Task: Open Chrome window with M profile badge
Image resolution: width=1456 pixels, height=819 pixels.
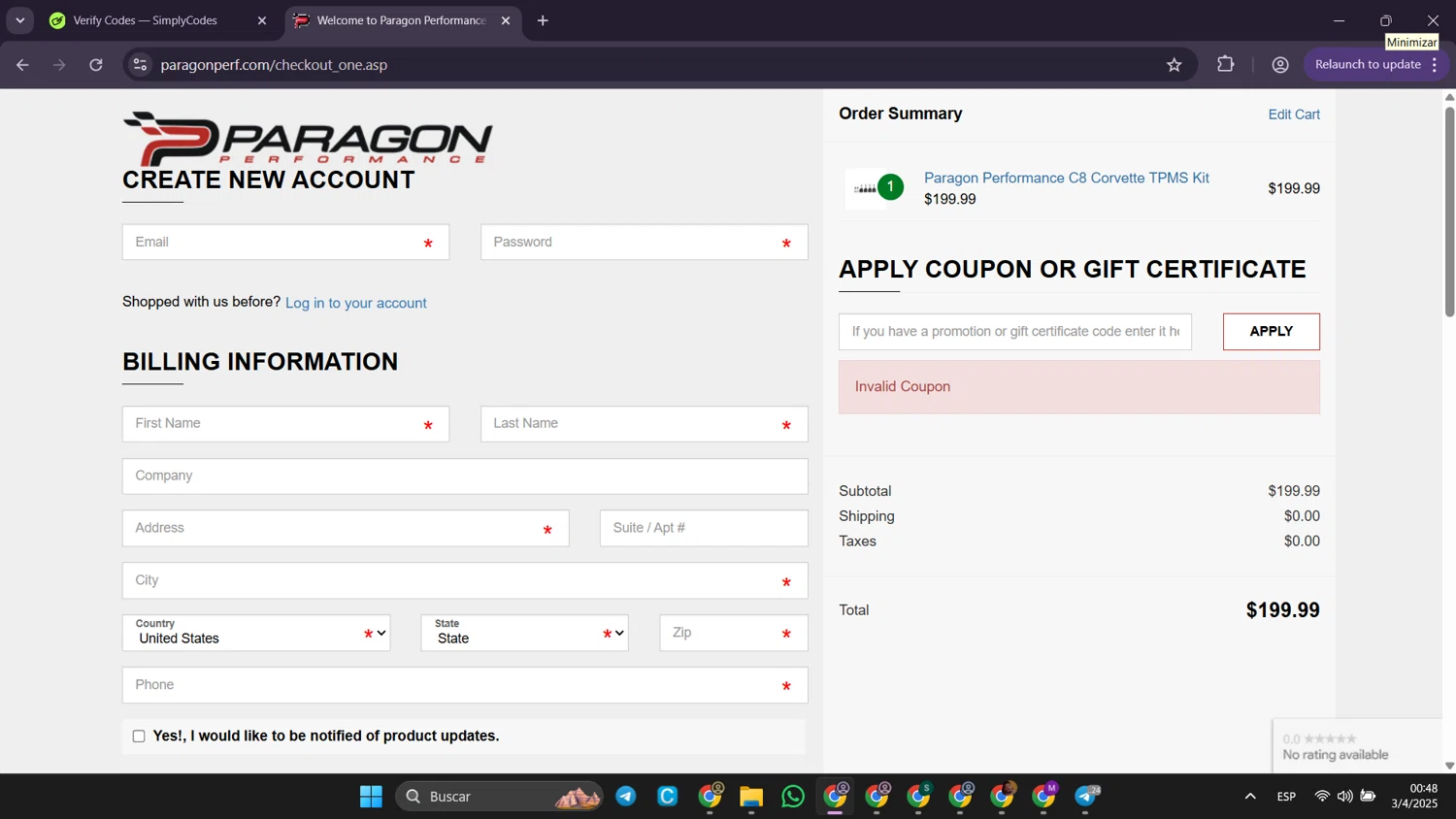Action: click(1044, 797)
